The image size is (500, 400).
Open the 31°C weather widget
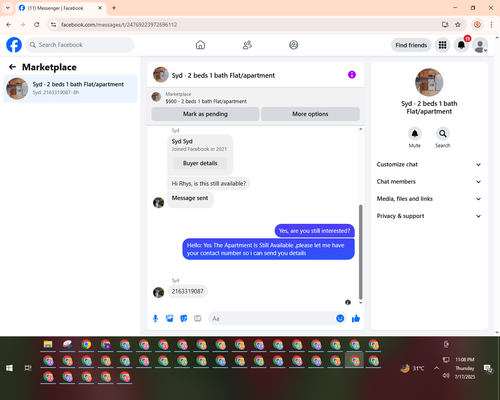(413, 368)
